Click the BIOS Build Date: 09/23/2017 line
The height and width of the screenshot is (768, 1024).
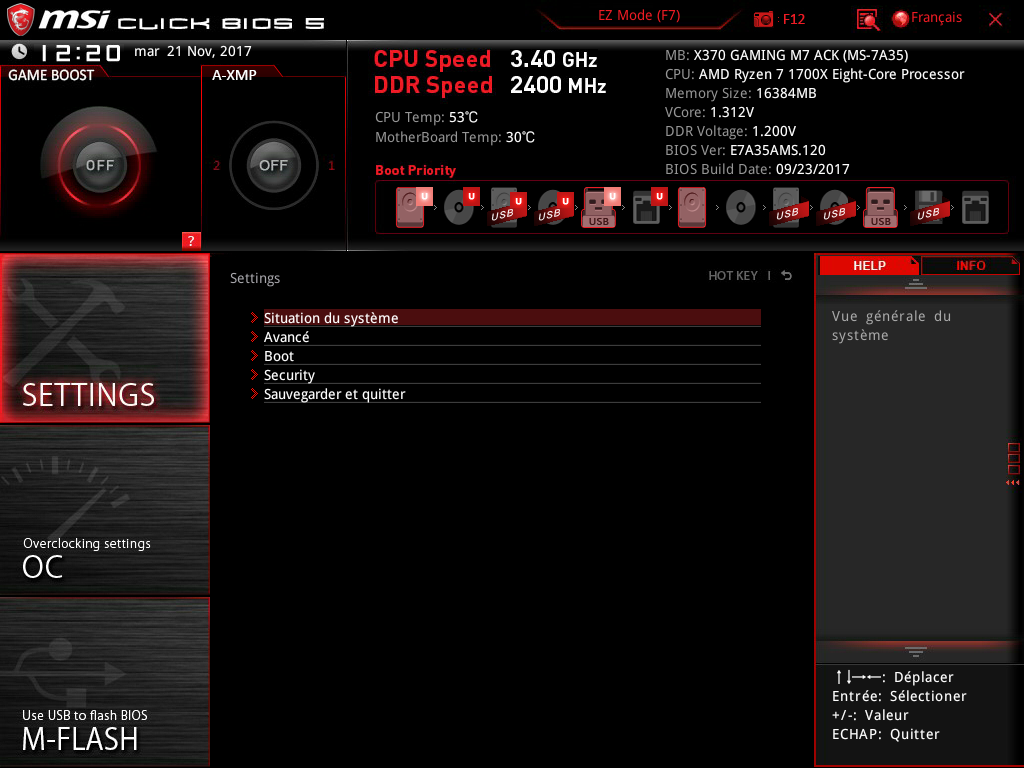(x=757, y=169)
